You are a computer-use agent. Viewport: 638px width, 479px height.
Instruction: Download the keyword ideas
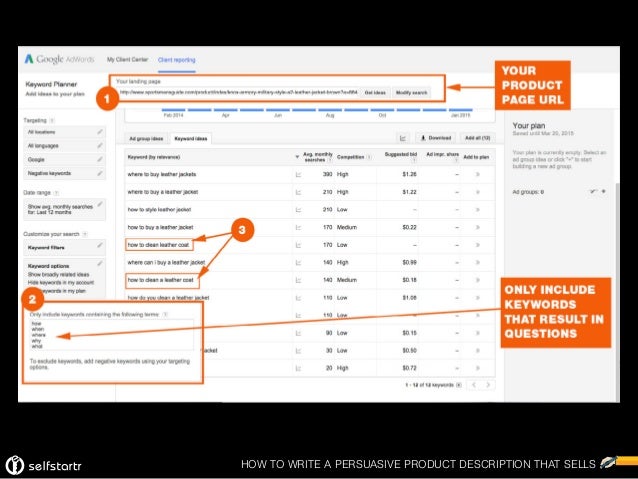click(x=436, y=138)
